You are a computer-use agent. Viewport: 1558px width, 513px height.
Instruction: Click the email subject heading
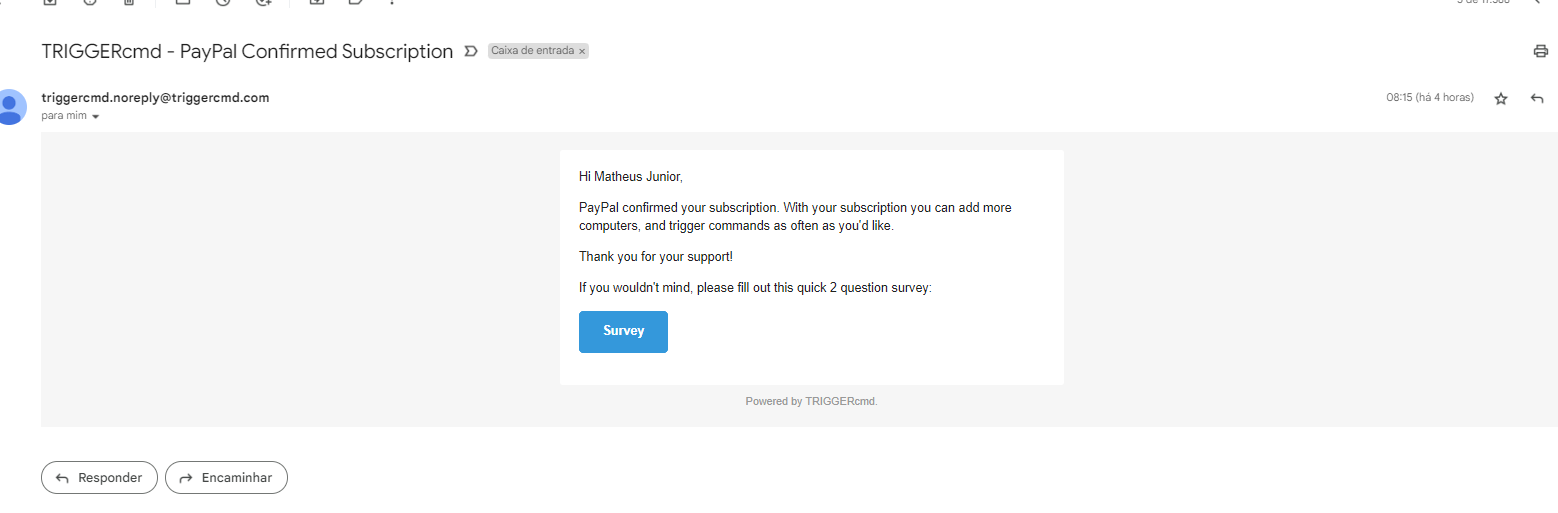point(247,51)
